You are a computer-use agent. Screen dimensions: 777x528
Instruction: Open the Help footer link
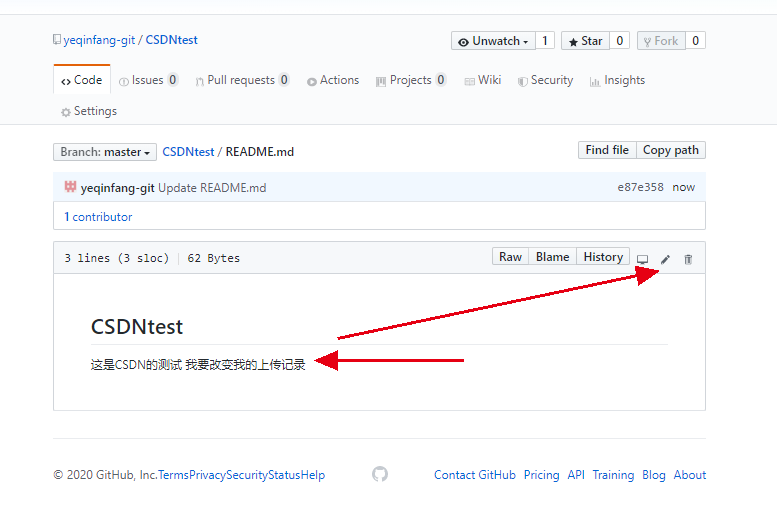[313, 475]
